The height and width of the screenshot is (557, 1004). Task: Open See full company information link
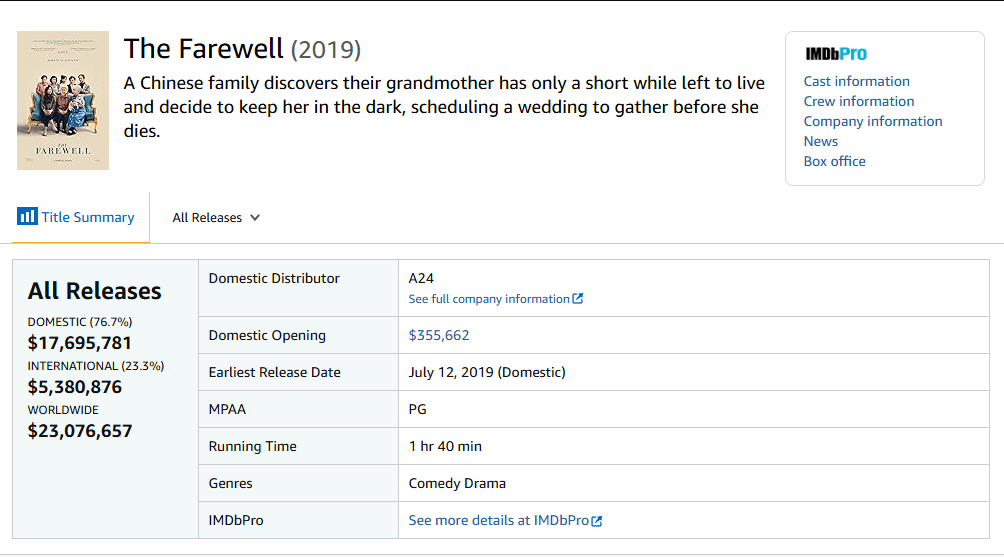[489, 299]
